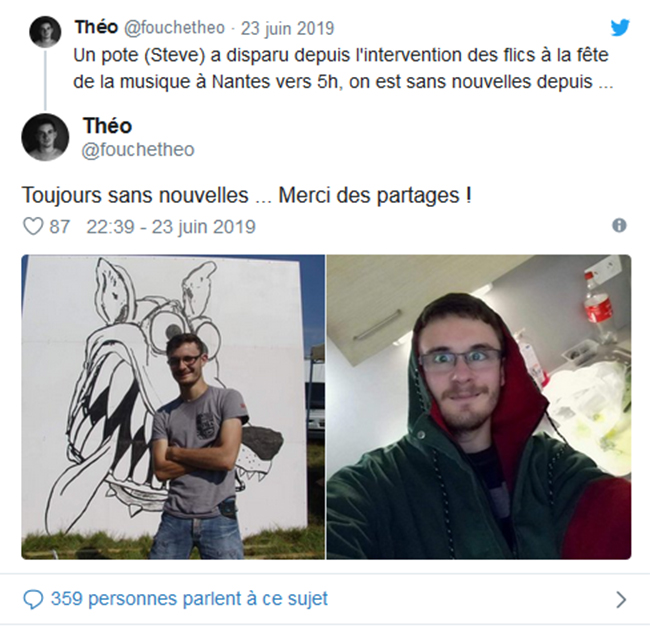Click the Théo name in original tweet
This screenshot has width=650, height=637.
[x=96, y=27]
